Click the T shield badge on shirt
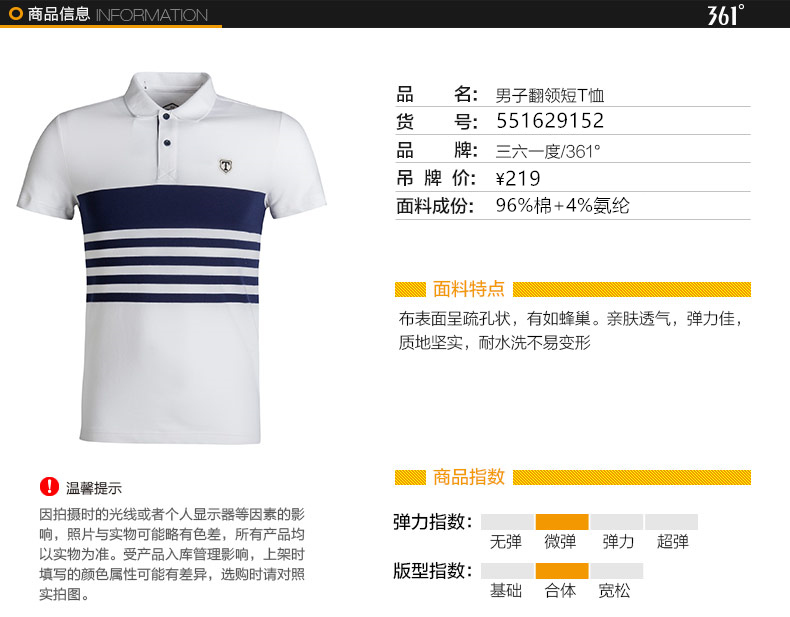Viewport: 790px width, 617px height. pyautogui.click(x=226, y=166)
